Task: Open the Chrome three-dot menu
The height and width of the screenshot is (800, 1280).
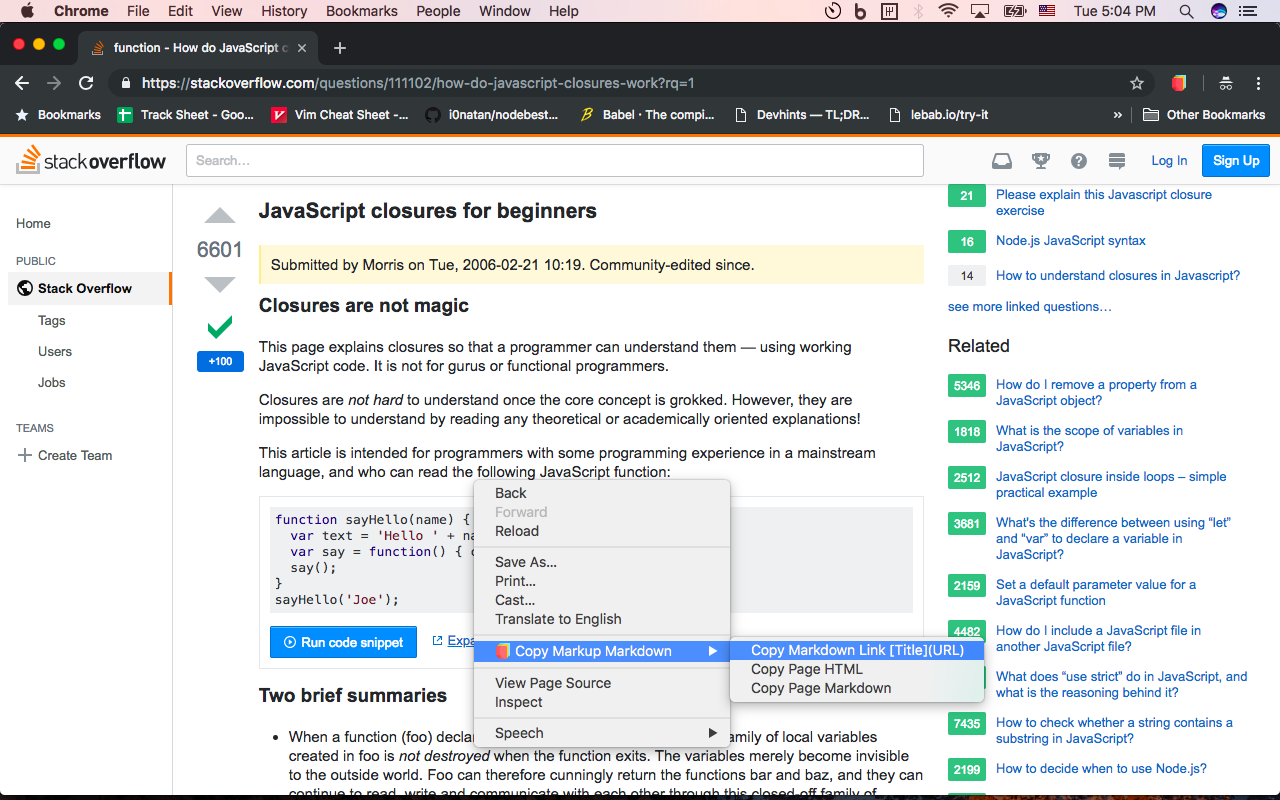Action: point(1258,84)
